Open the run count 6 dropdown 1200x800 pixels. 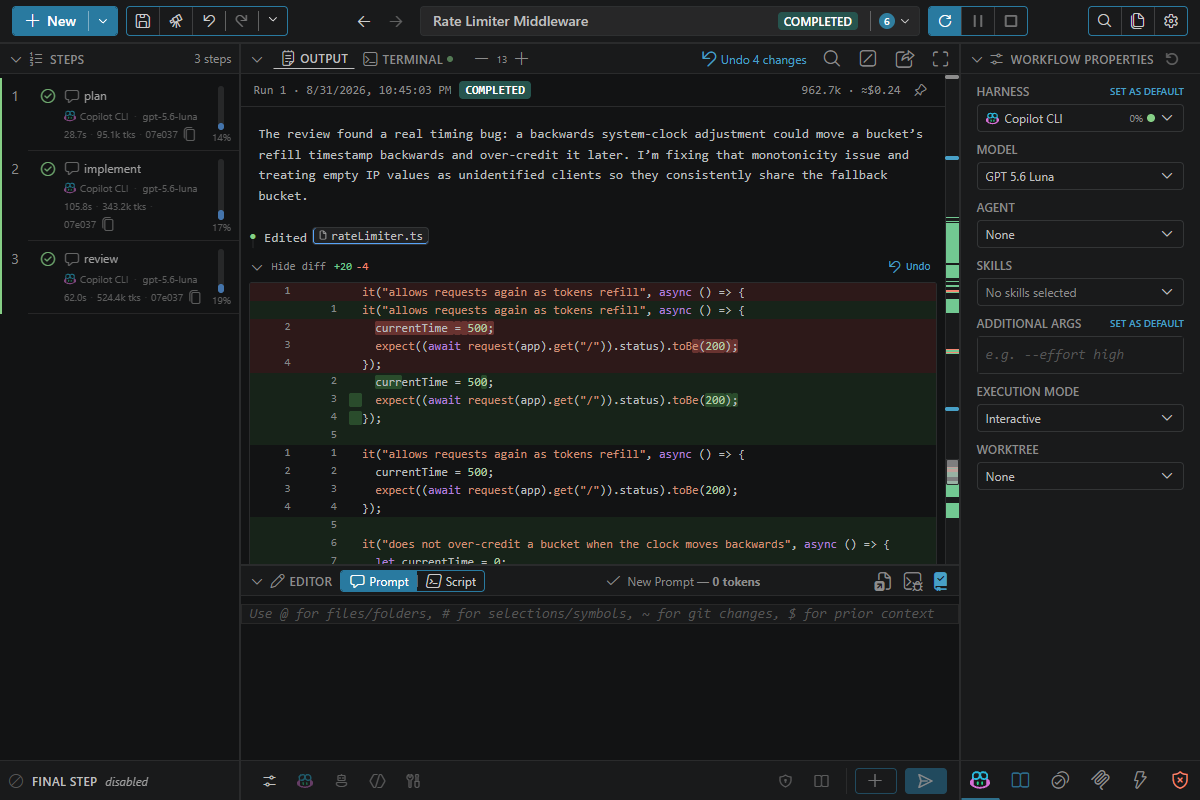tap(894, 21)
